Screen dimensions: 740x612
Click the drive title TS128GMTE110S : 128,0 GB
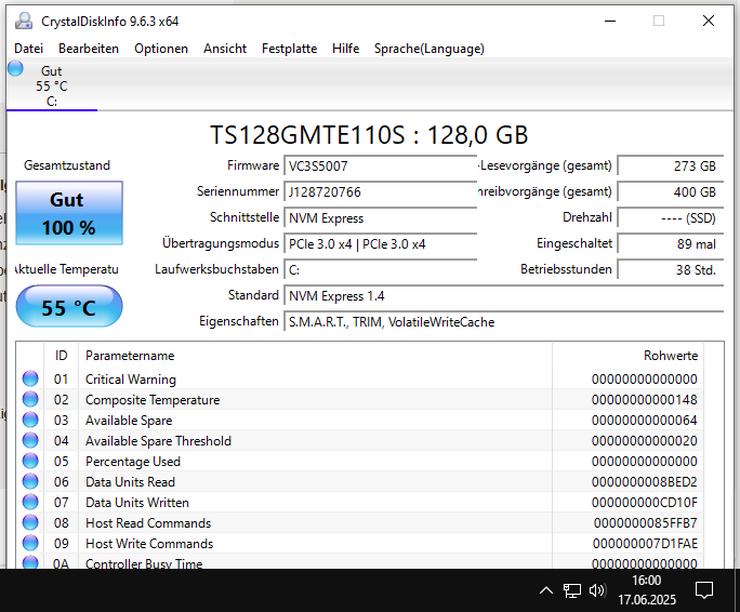(x=369, y=135)
